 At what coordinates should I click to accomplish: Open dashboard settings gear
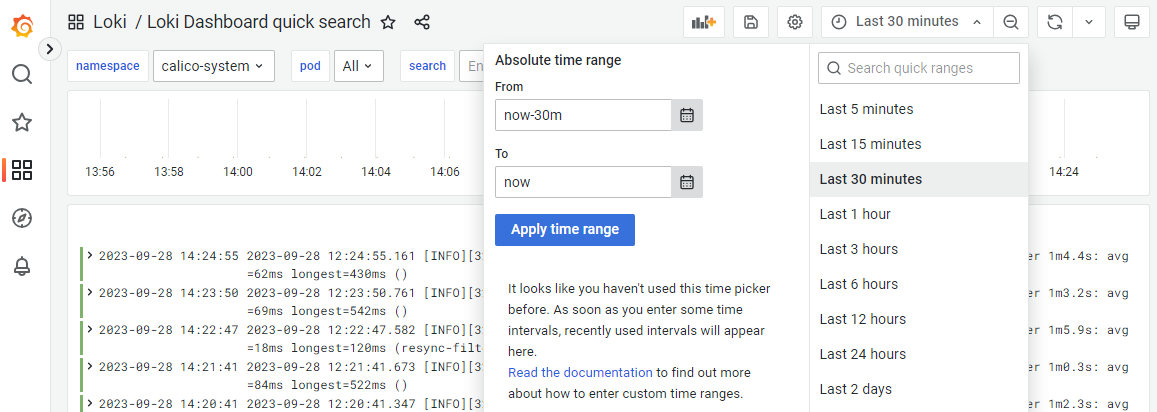tap(795, 22)
